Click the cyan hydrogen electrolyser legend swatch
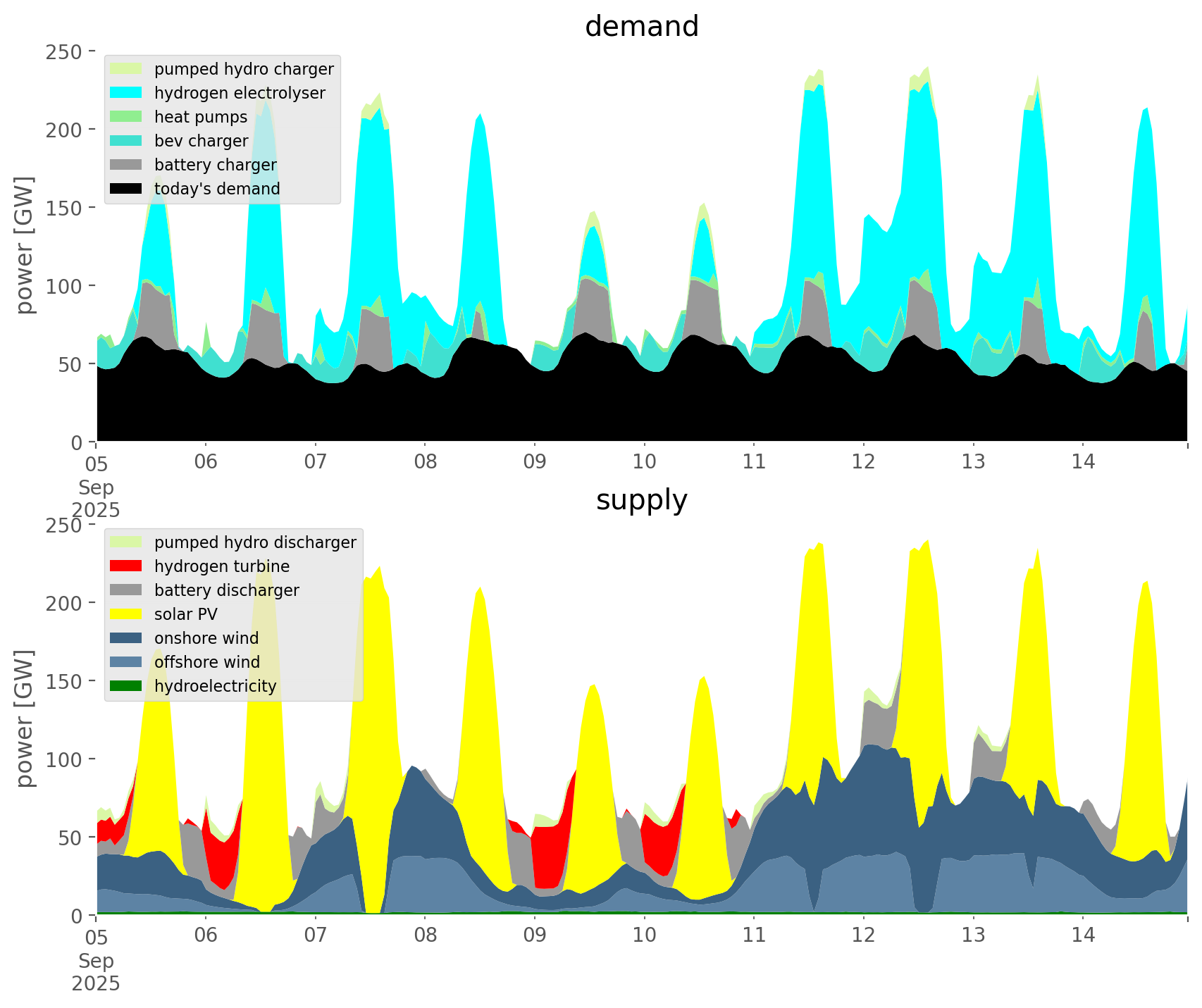The width and height of the screenshot is (1202, 1008). (126, 93)
